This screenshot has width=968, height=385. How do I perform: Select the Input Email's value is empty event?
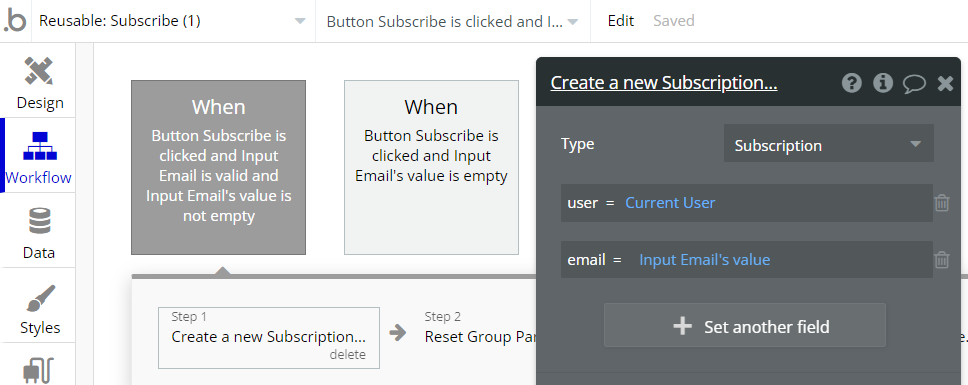click(x=431, y=167)
